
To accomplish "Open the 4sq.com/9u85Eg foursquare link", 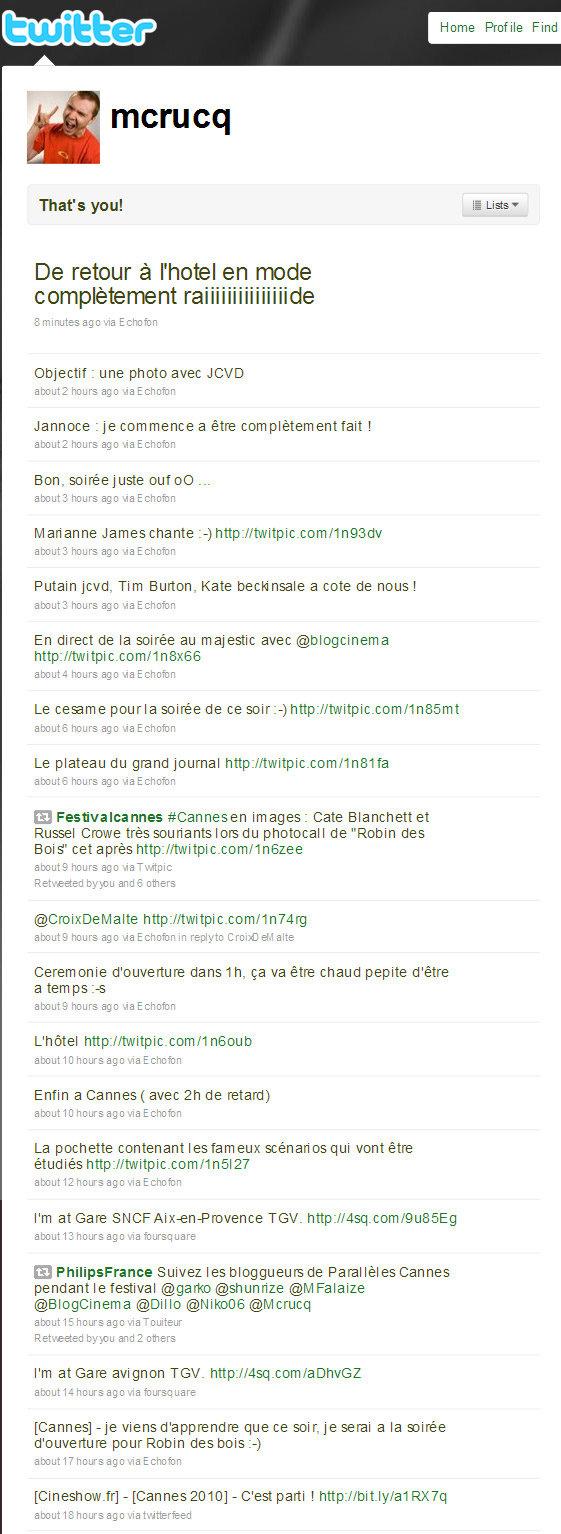I will click(x=382, y=1218).
